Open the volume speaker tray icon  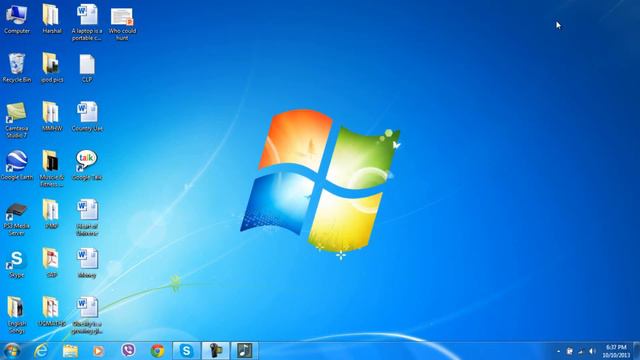592,351
